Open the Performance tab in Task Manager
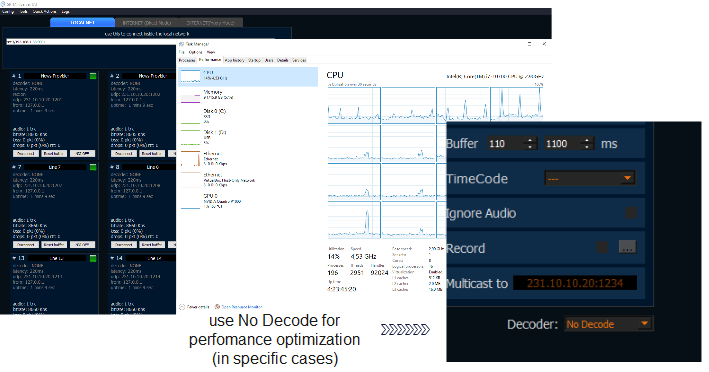Image resolution: width=709 pixels, height=372 pixels. pyautogui.click(x=210, y=60)
